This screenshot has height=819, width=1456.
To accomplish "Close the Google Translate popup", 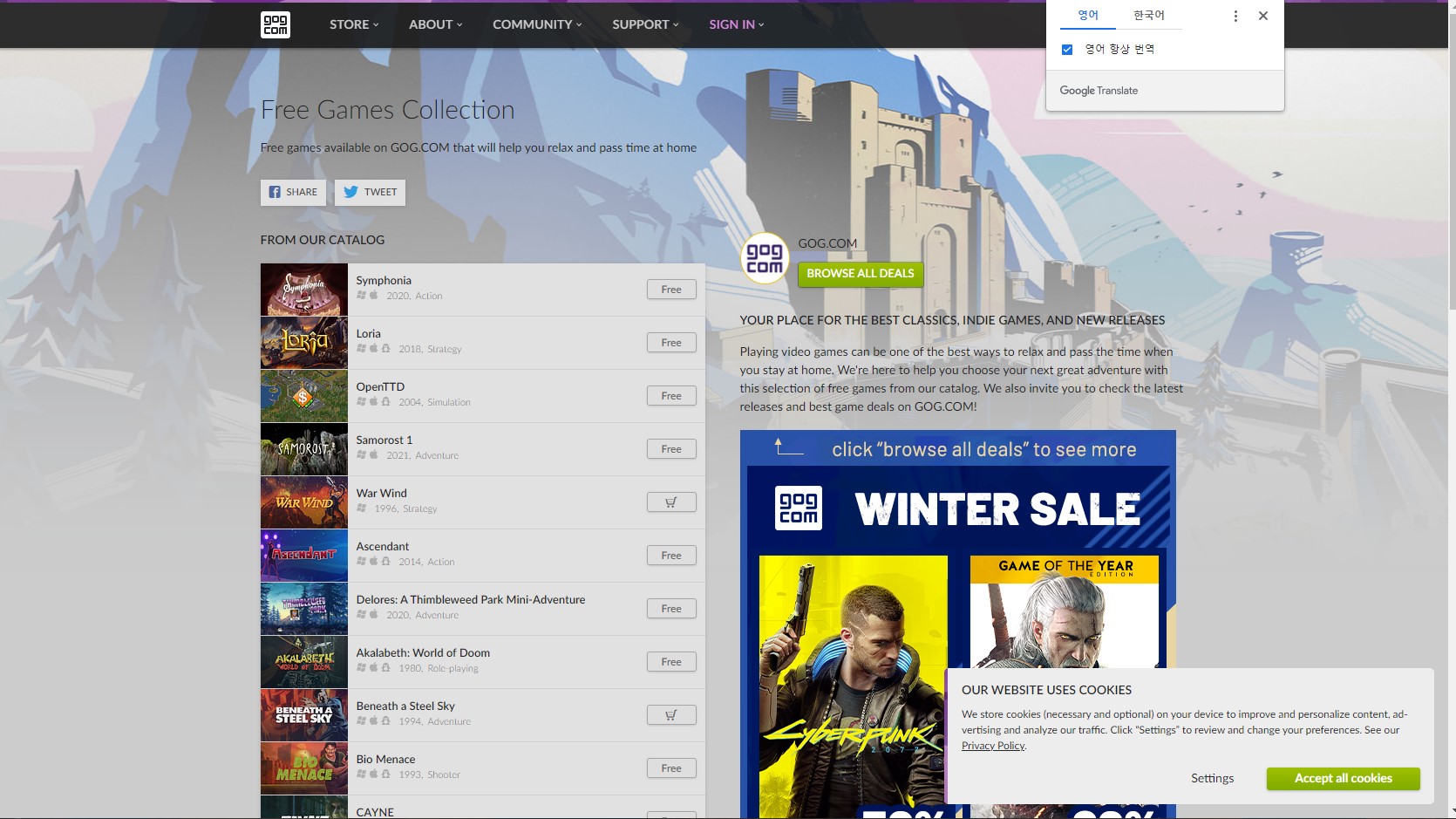I will 1263,16.
